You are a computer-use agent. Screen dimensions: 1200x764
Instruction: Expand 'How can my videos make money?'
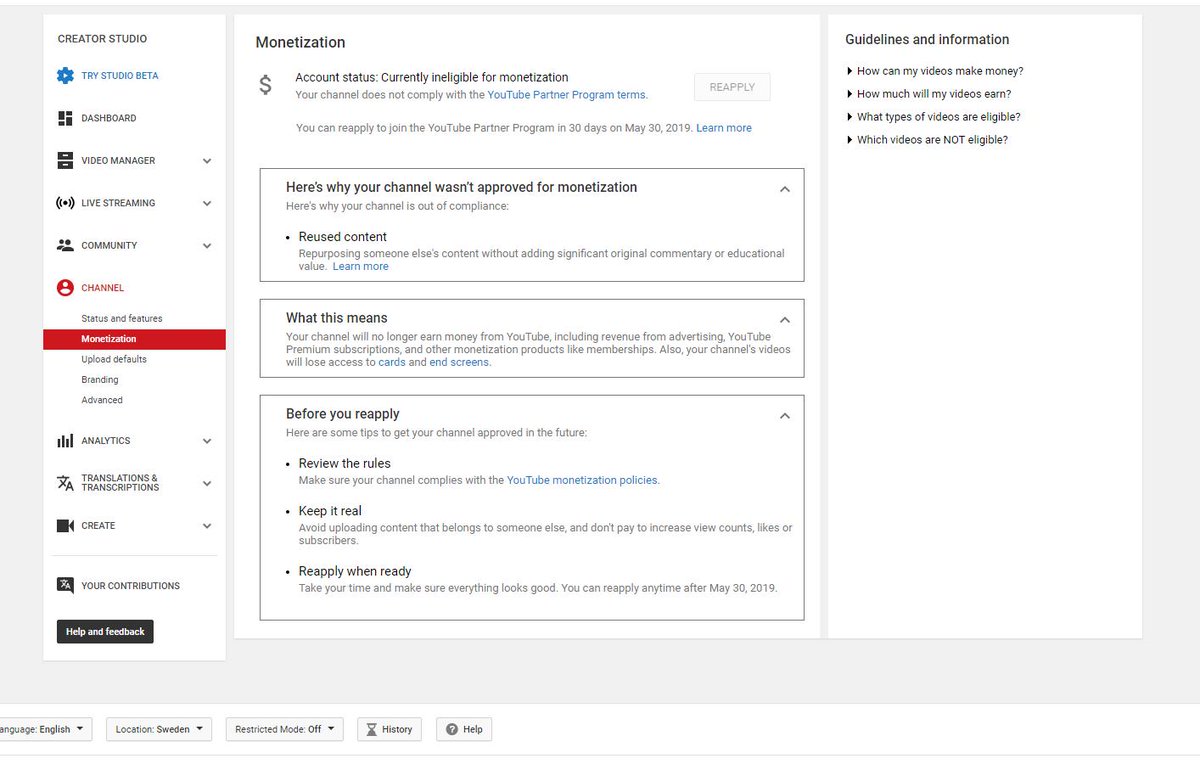934,71
